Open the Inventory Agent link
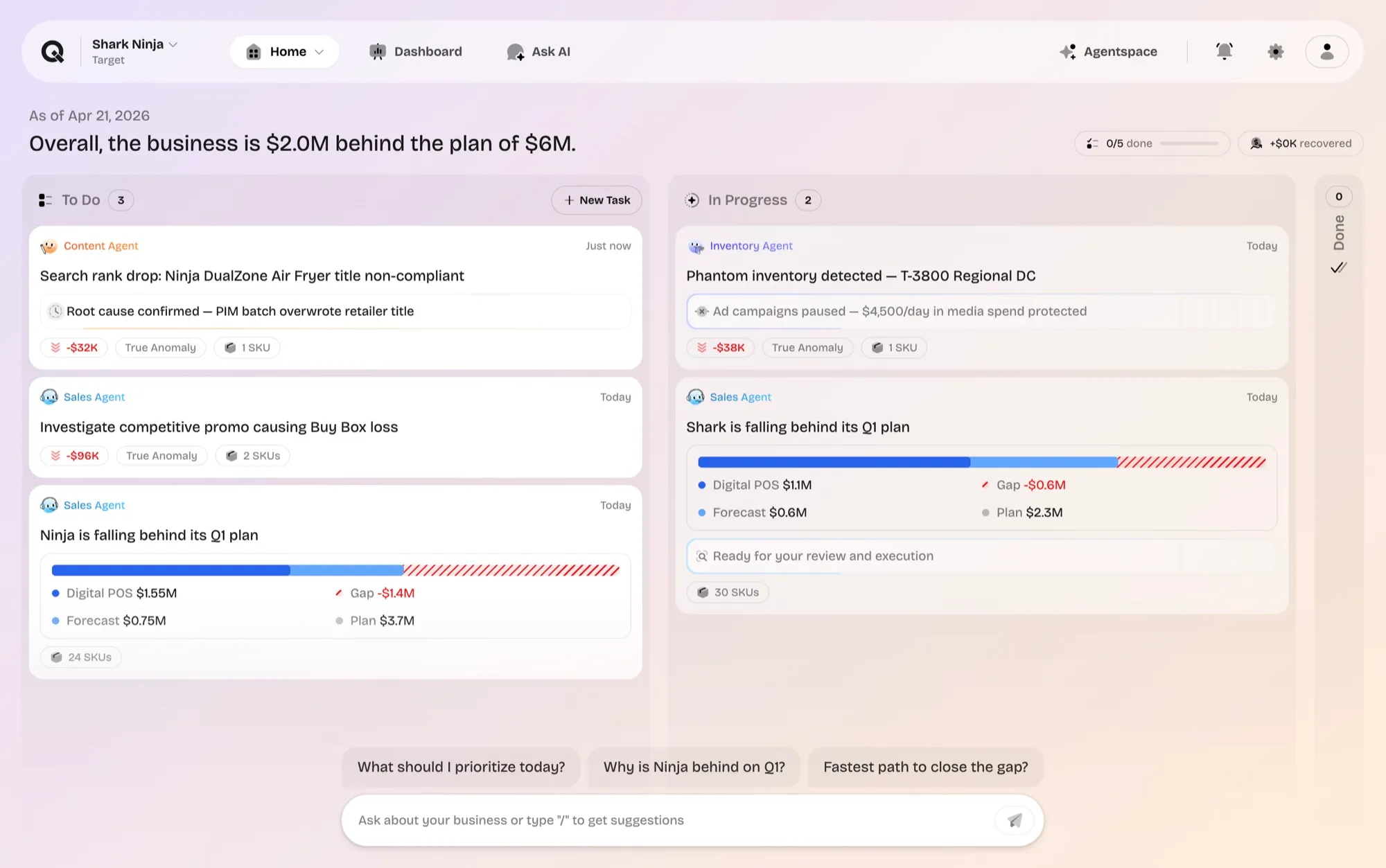The height and width of the screenshot is (868, 1386). [x=751, y=246]
